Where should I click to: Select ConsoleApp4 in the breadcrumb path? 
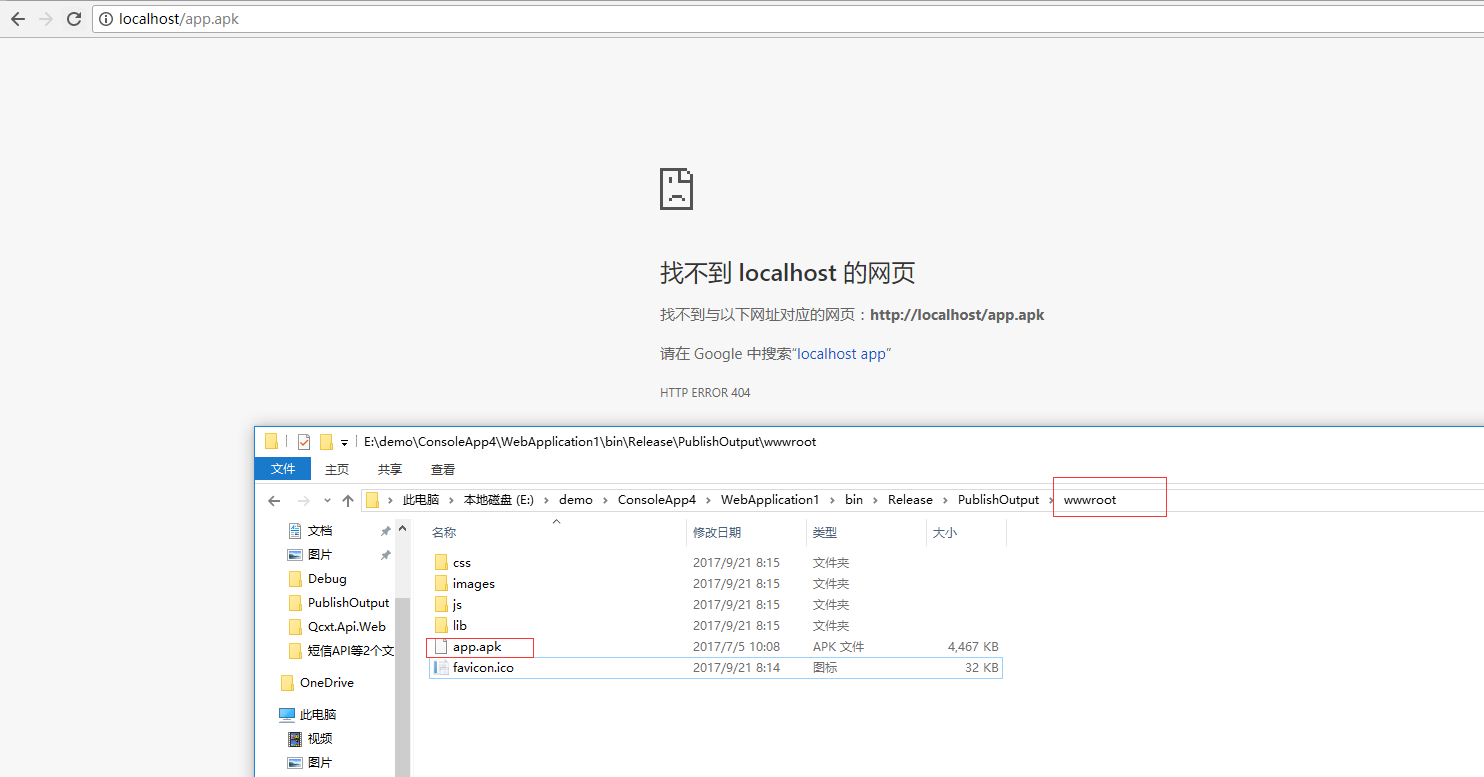pyautogui.click(x=657, y=500)
